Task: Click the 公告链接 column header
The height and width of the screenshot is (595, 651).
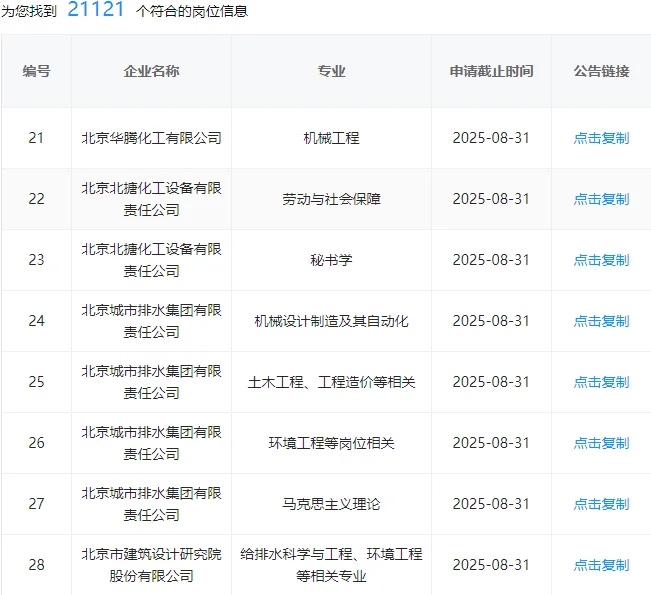Action: coord(601,71)
